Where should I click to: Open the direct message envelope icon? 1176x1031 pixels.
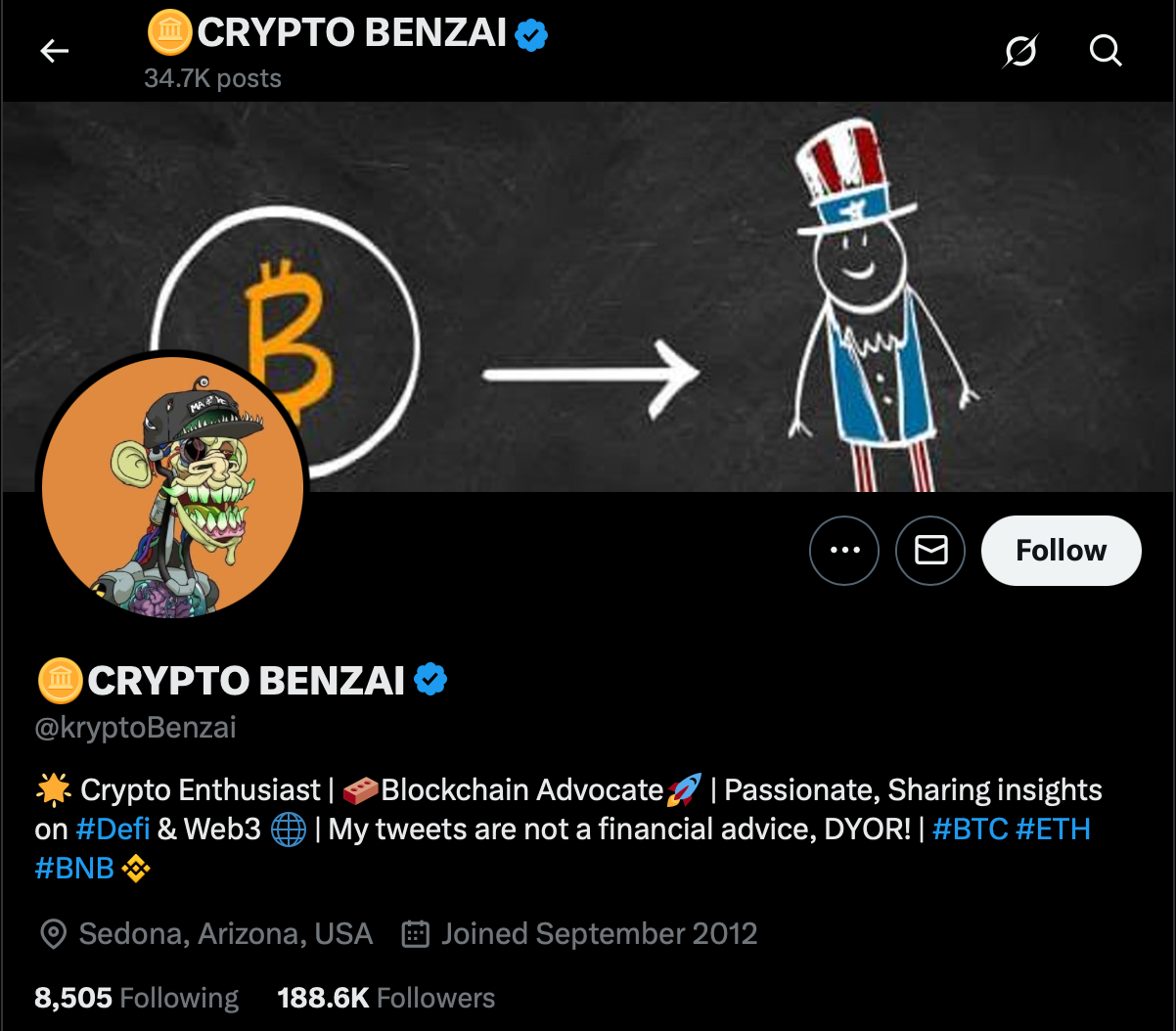pos(929,550)
